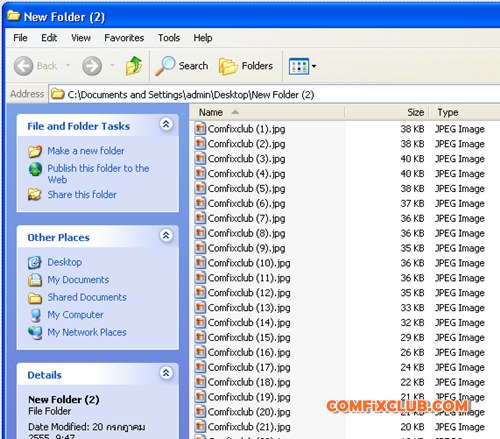This screenshot has height=439, width=500.
Task: Select file Comfixclub (15).jpg
Action: [249, 337]
